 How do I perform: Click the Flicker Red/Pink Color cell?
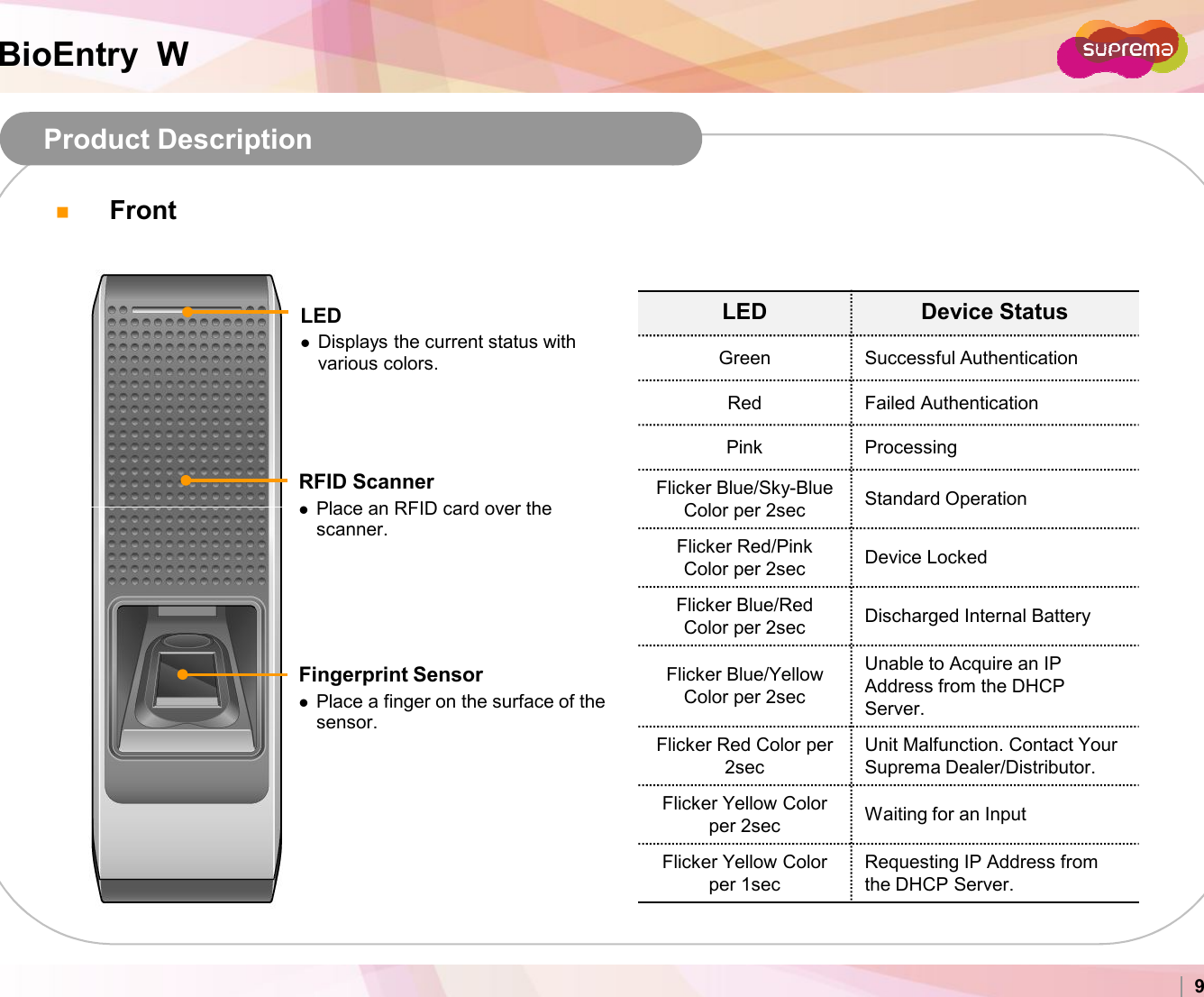744,557
